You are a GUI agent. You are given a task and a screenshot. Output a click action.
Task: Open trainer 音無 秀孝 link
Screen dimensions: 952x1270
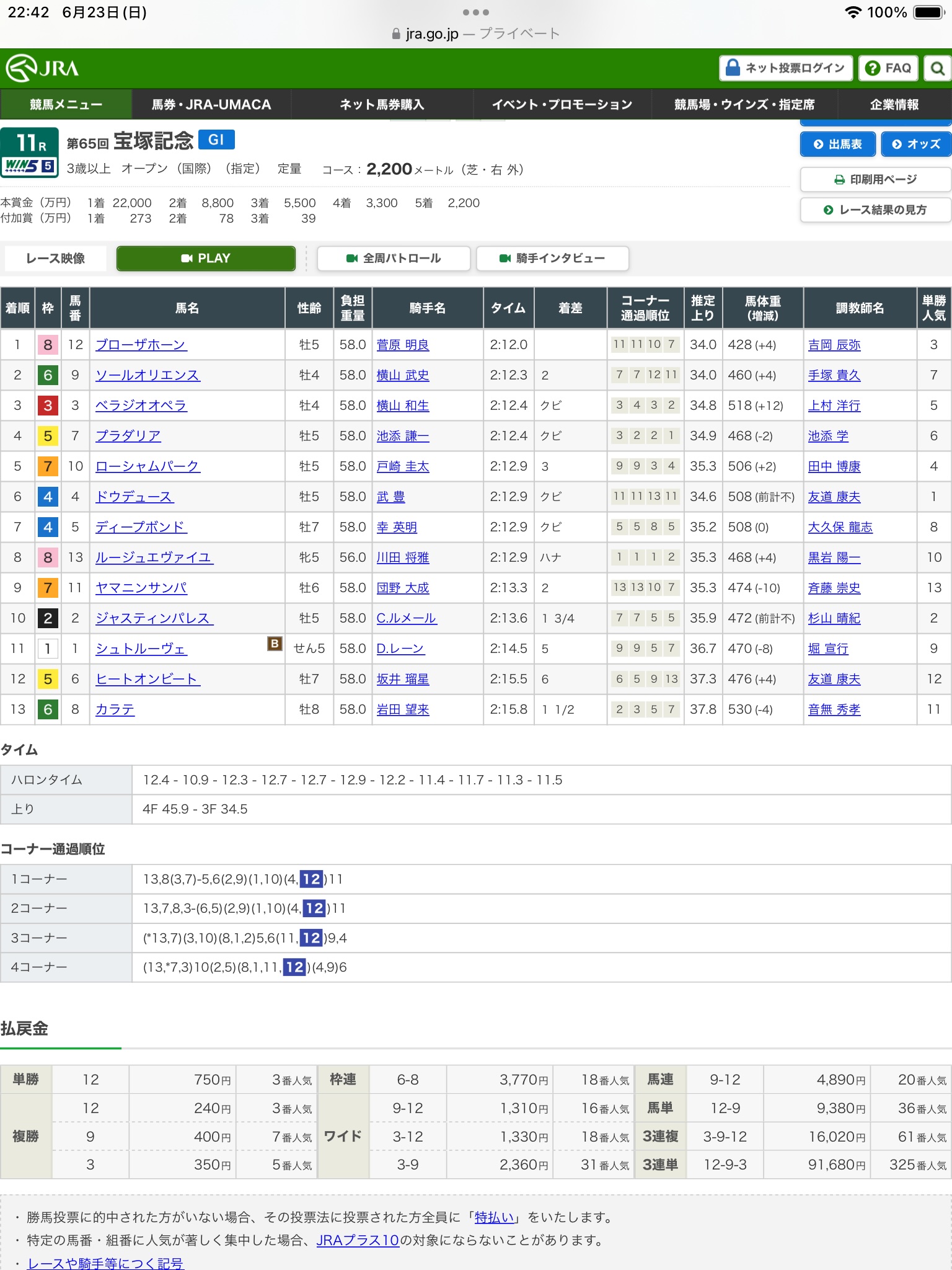pyautogui.click(x=834, y=709)
